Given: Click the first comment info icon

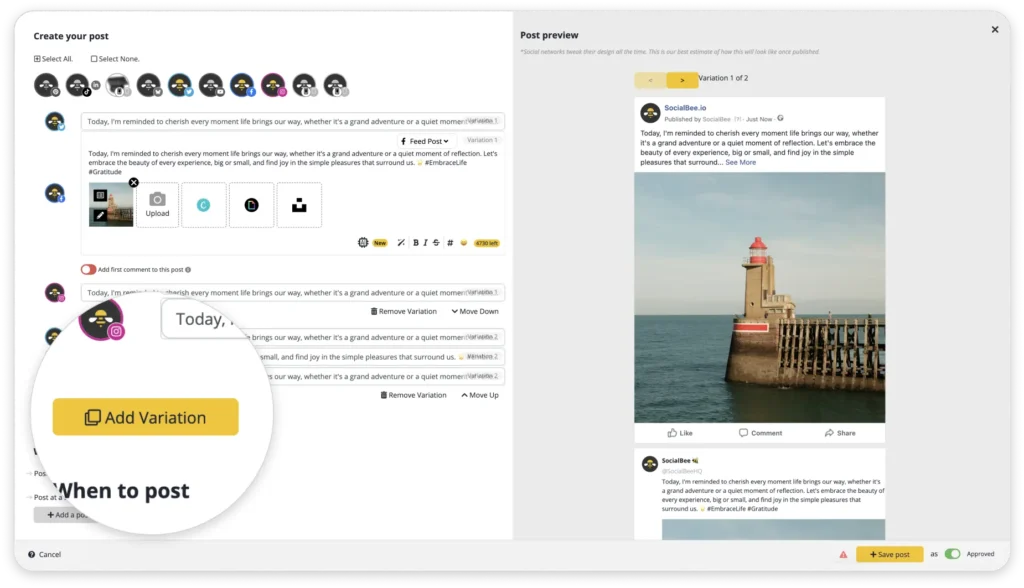Looking at the screenshot, I should tap(188, 269).
